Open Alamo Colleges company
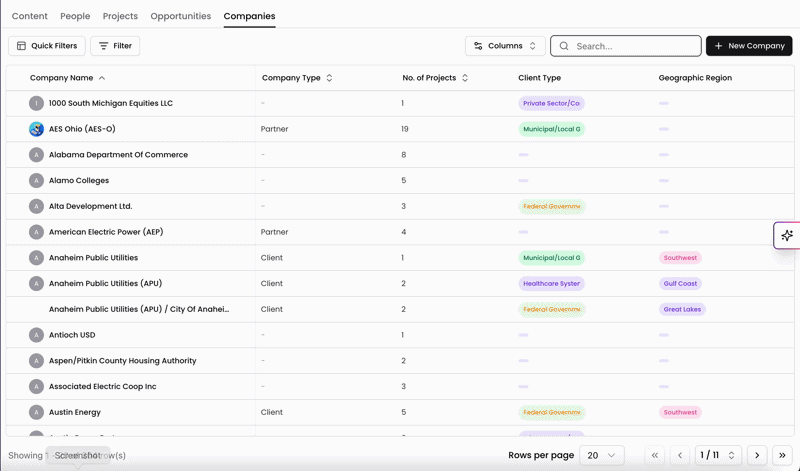Image resolution: width=800 pixels, height=471 pixels. click(x=79, y=180)
